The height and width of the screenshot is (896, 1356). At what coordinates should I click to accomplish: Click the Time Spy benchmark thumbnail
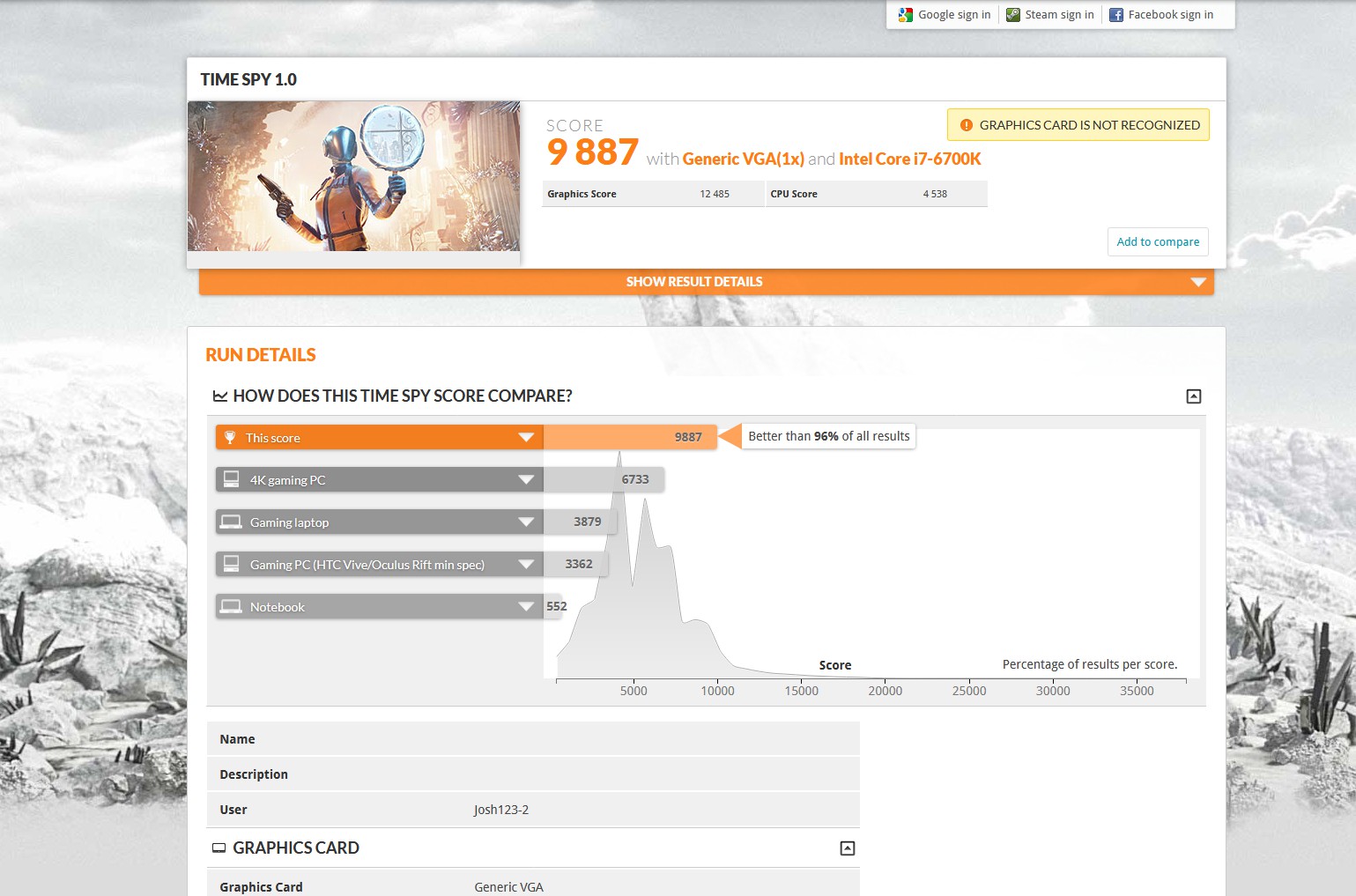(353, 176)
